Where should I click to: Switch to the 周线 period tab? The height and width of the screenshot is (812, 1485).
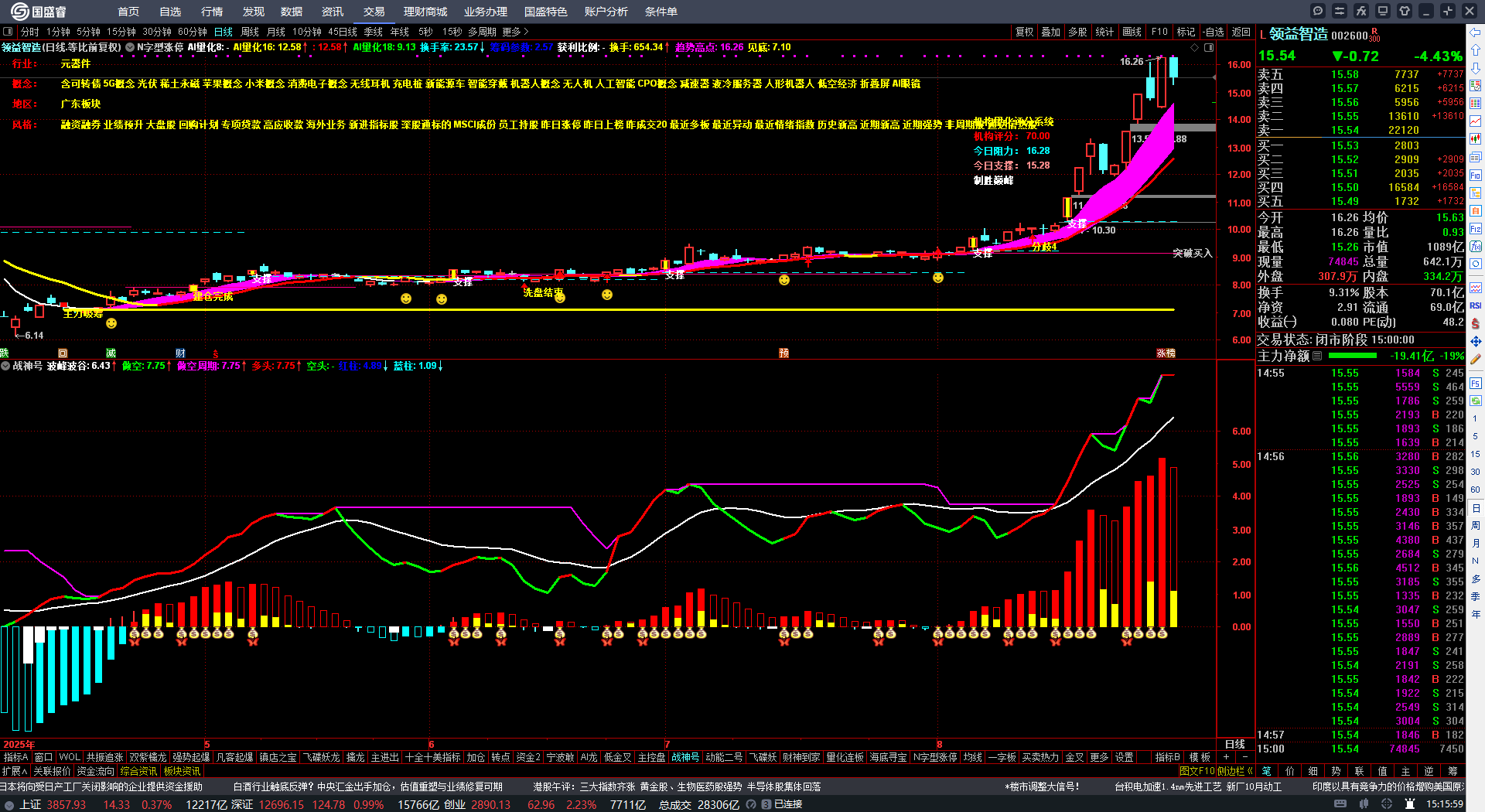click(250, 32)
